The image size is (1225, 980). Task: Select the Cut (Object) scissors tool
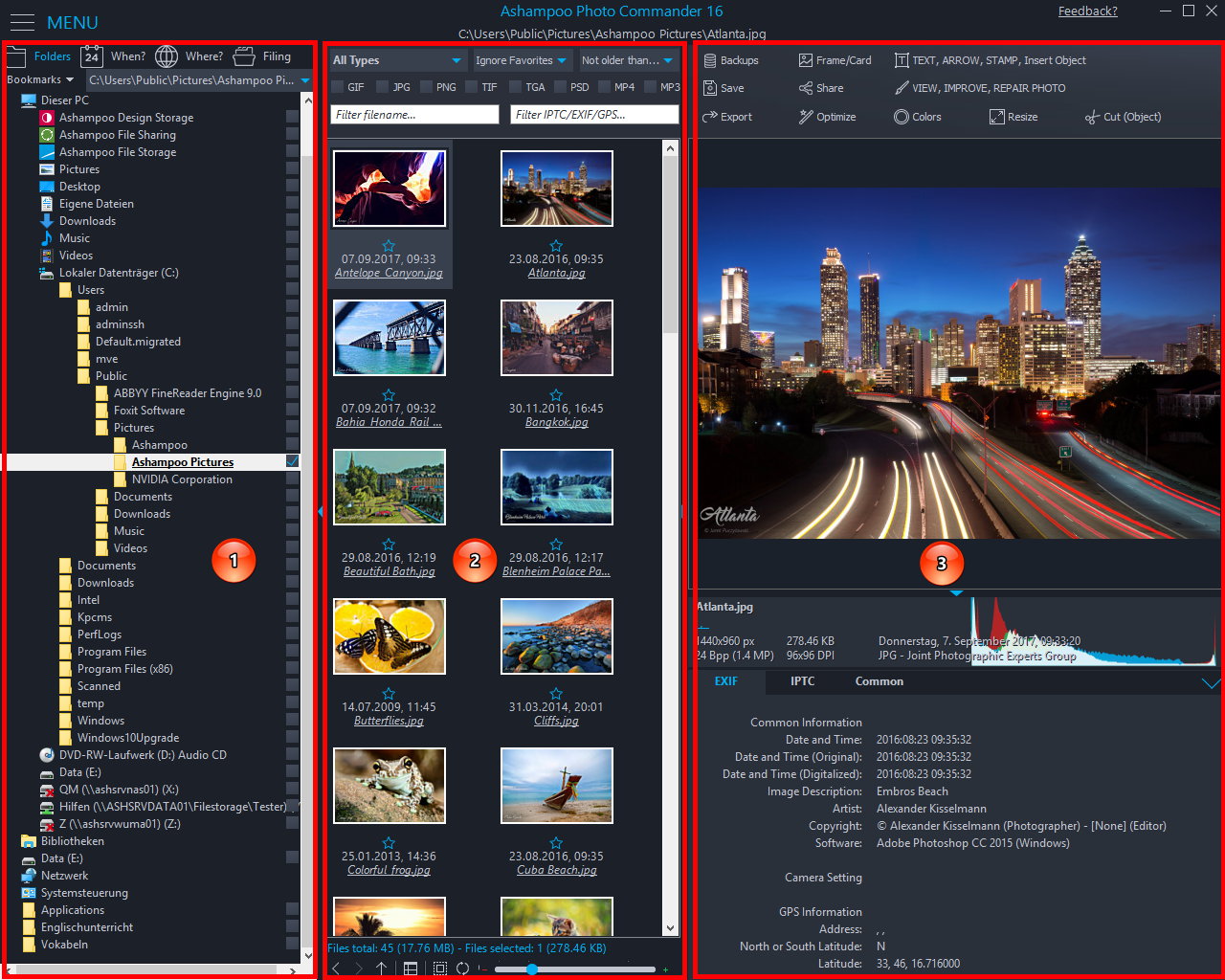point(1092,117)
